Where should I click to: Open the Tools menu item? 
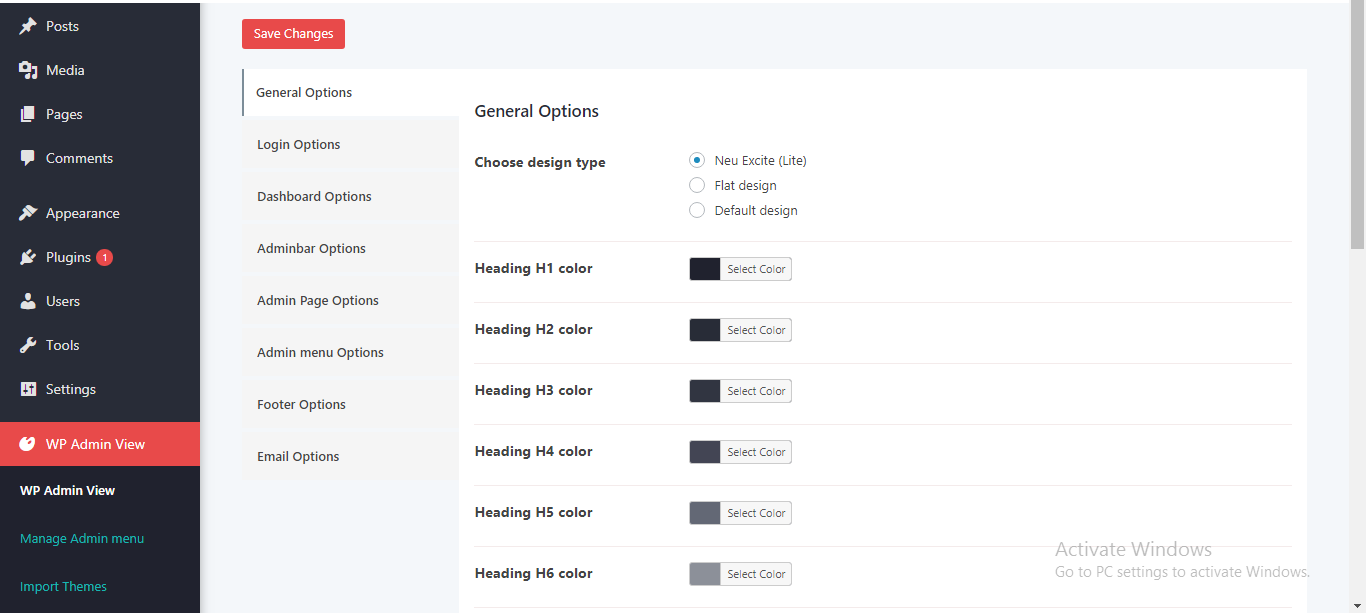pyautogui.click(x=100, y=345)
